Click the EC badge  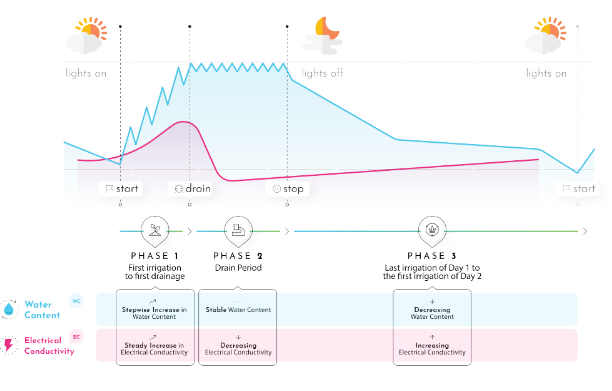[76, 336]
